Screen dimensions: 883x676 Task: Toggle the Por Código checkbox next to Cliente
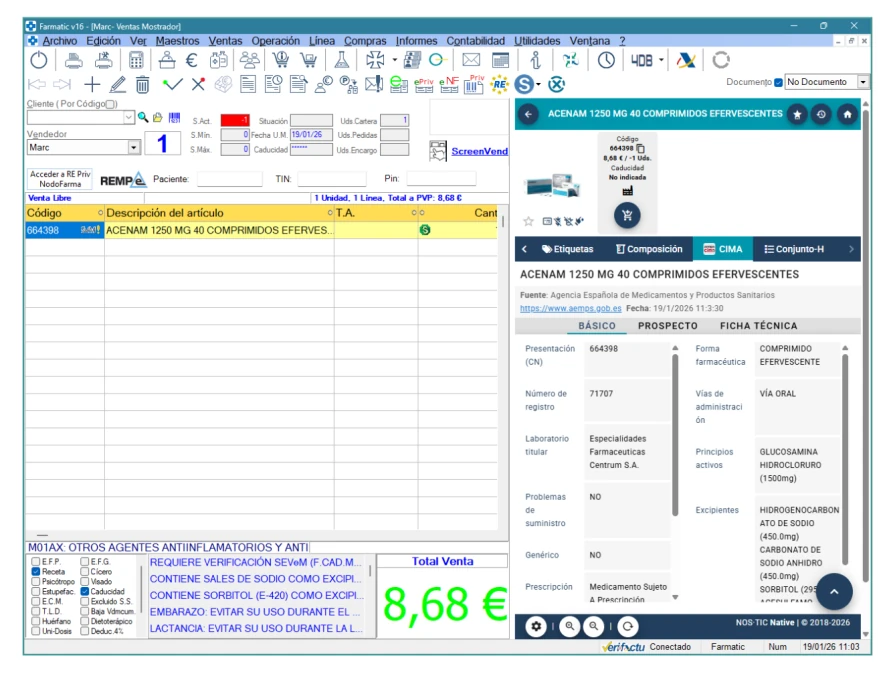coord(110,104)
